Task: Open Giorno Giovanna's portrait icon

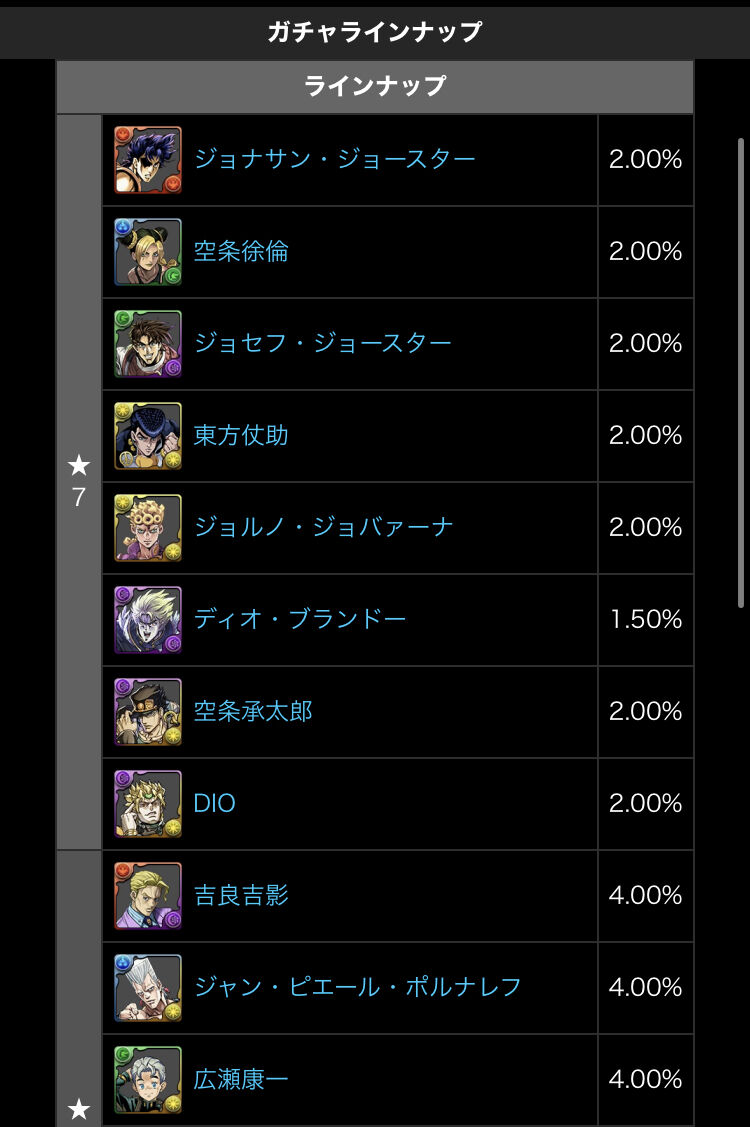Action: [148, 528]
